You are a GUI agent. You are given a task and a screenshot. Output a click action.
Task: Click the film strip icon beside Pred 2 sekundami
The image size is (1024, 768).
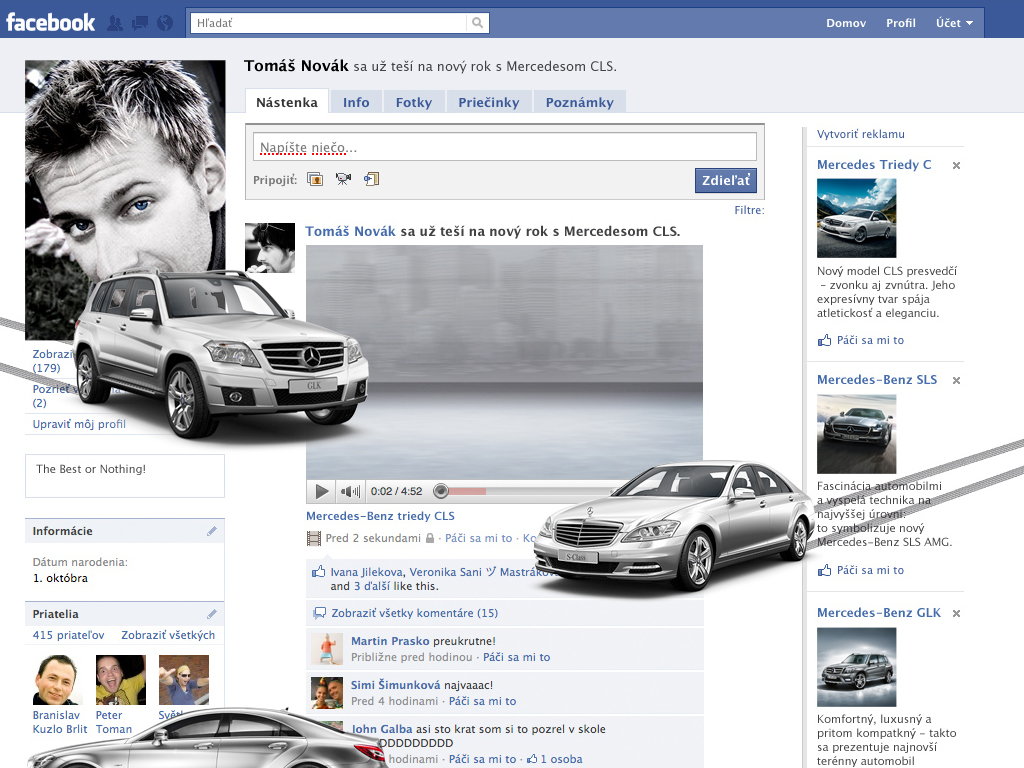point(314,539)
